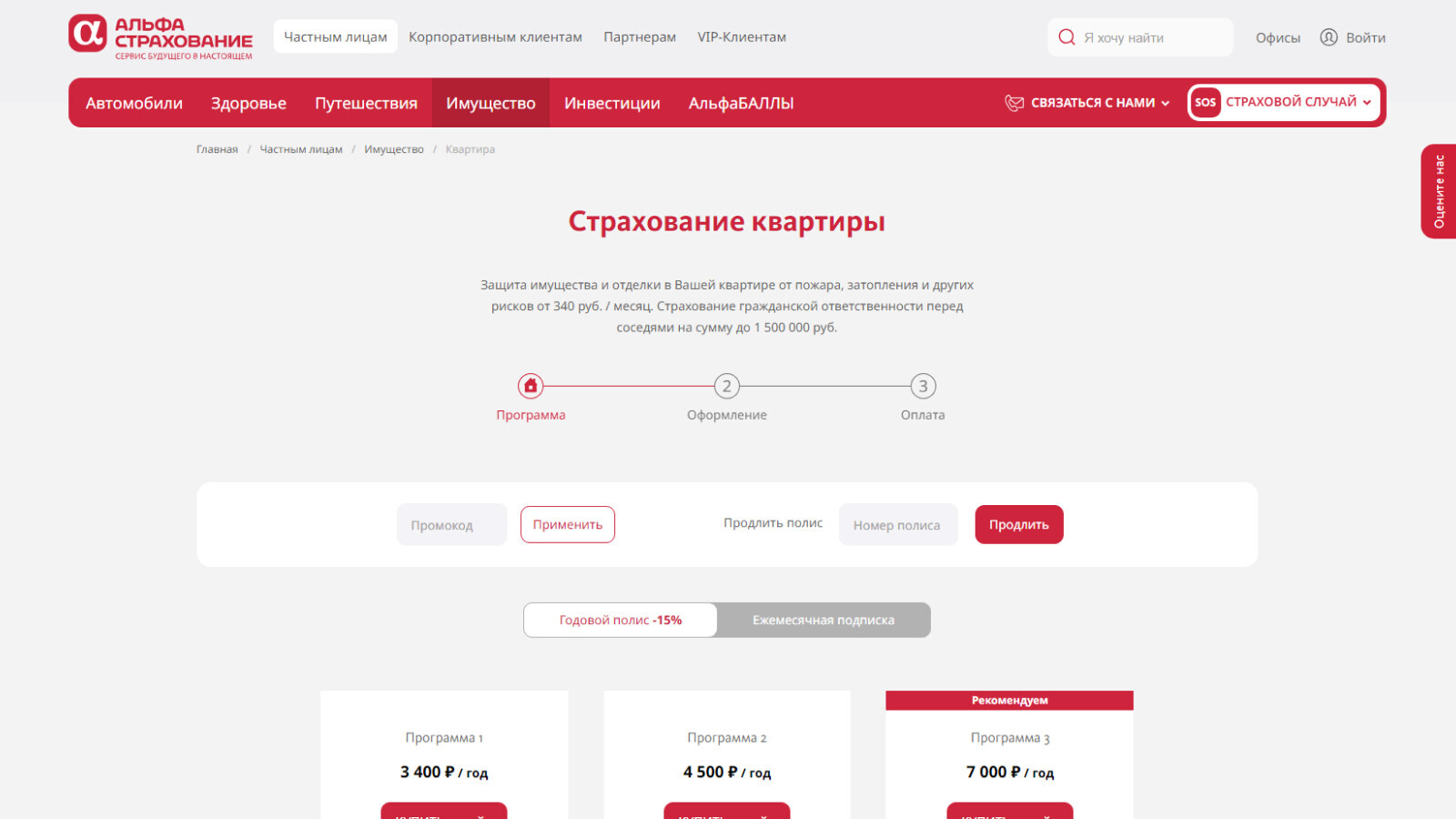This screenshot has height=819, width=1456.
Task: Click the Программа 2 card title
Action: click(x=727, y=737)
